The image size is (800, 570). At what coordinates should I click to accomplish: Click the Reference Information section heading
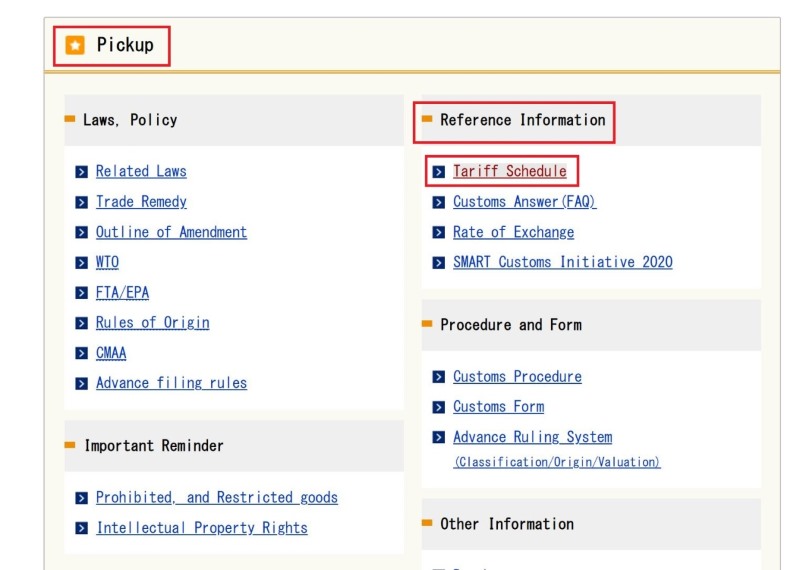click(522, 120)
